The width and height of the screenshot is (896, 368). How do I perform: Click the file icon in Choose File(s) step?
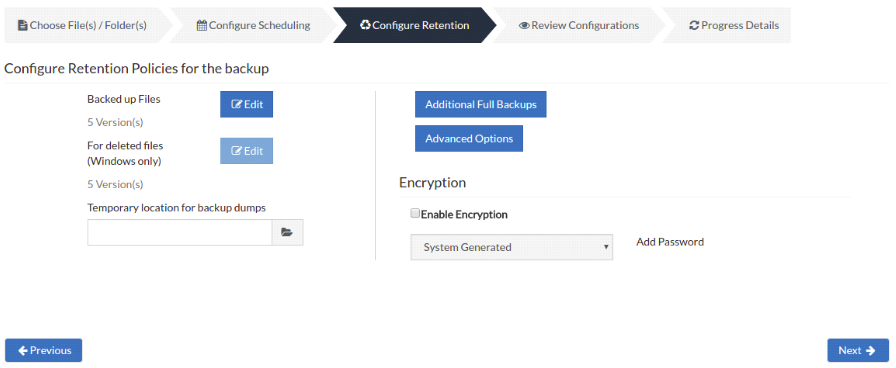23,26
